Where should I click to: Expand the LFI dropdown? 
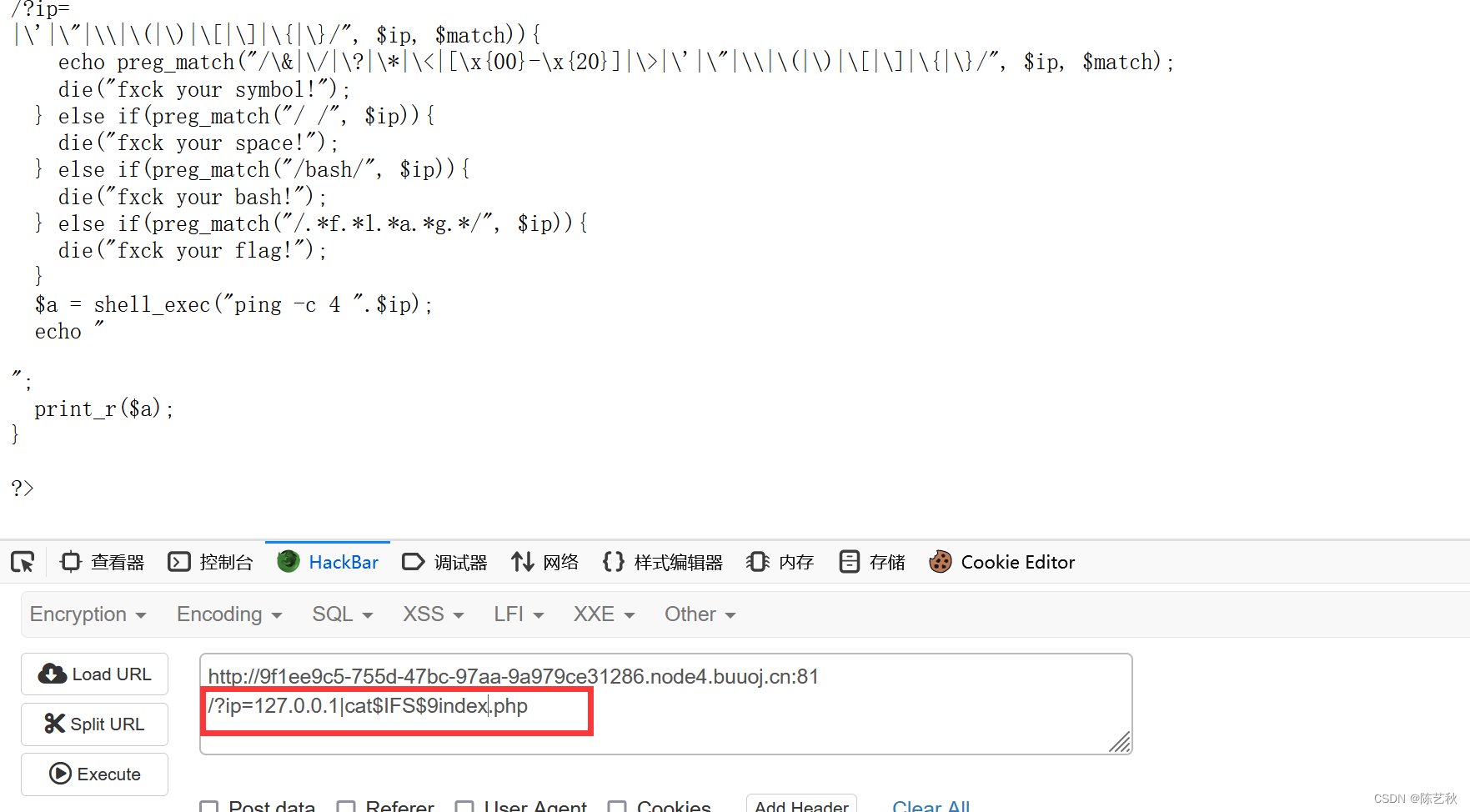pos(519,614)
